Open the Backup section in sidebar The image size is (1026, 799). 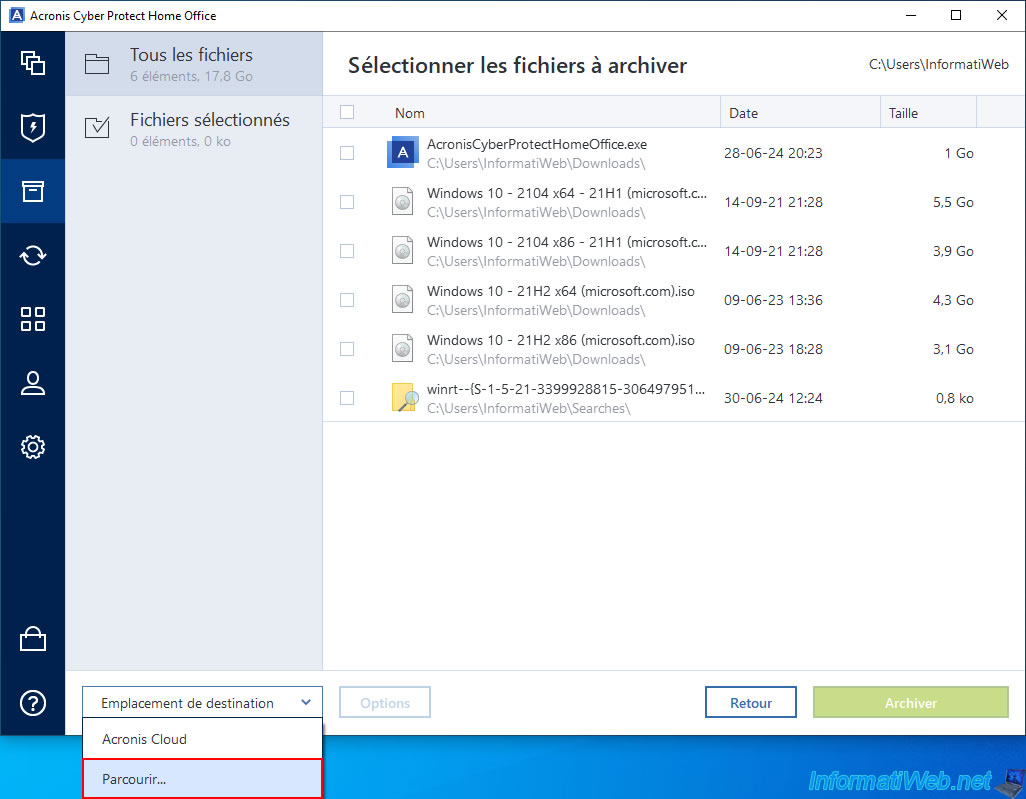(x=33, y=62)
